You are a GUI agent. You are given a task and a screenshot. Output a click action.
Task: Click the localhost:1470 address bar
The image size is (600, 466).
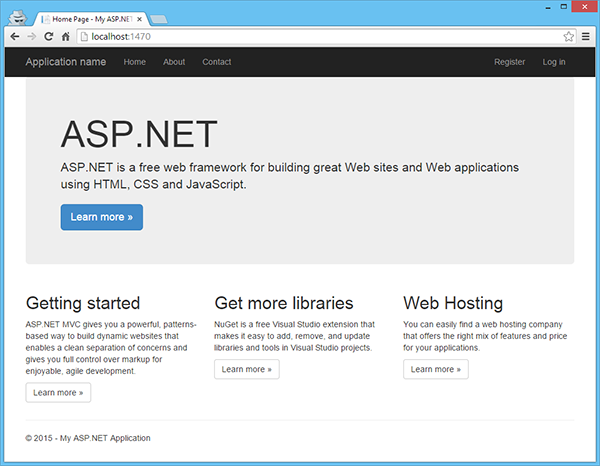(x=325, y=37)
